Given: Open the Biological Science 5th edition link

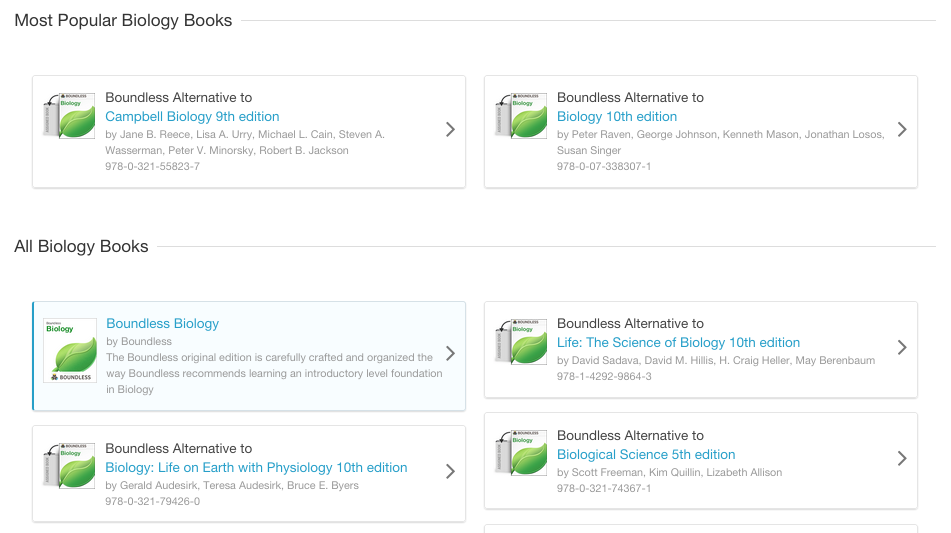Looking at the screenshot, I should pos(646,454).
